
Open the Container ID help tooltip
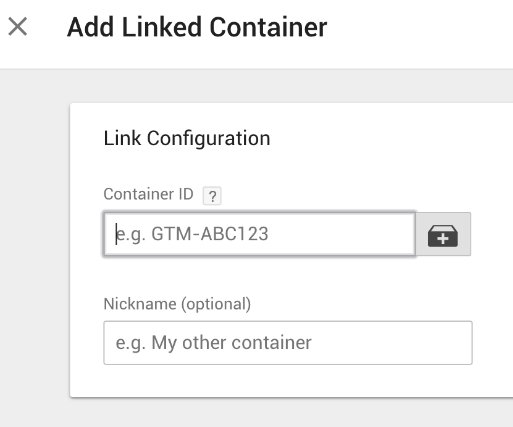click(212, 196)
